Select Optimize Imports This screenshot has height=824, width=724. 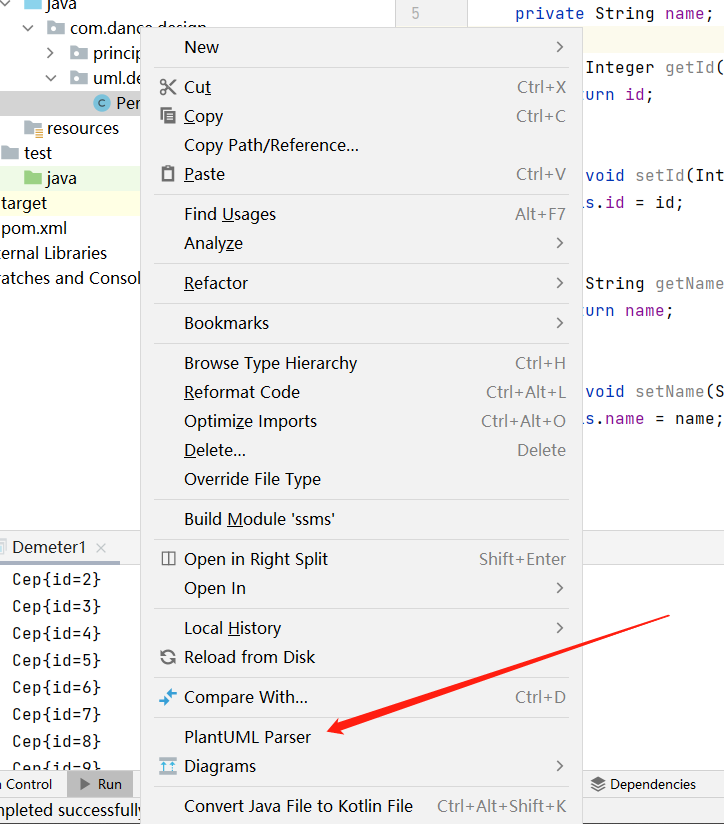361,421
